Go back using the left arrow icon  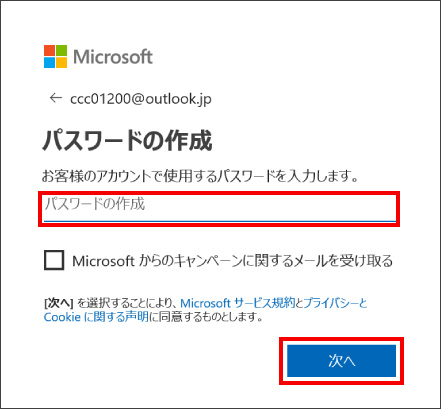click(x=56, y=98)
